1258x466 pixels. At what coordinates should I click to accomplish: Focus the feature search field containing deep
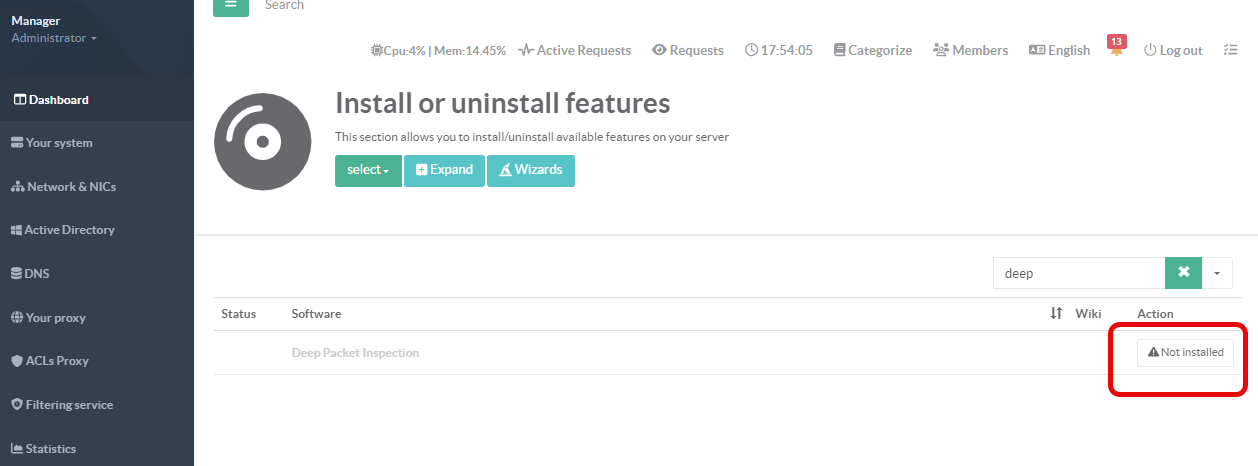1078,273
